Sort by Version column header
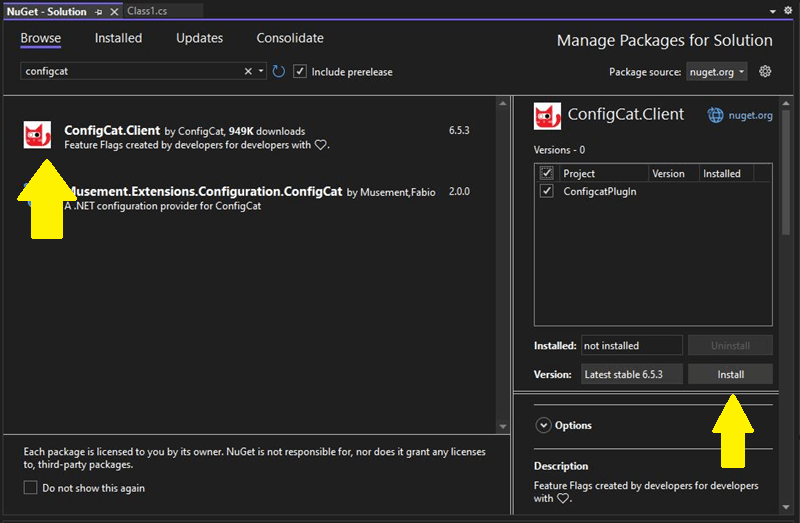The width and height of the screenshot is (800, 523). click(673, 173)
